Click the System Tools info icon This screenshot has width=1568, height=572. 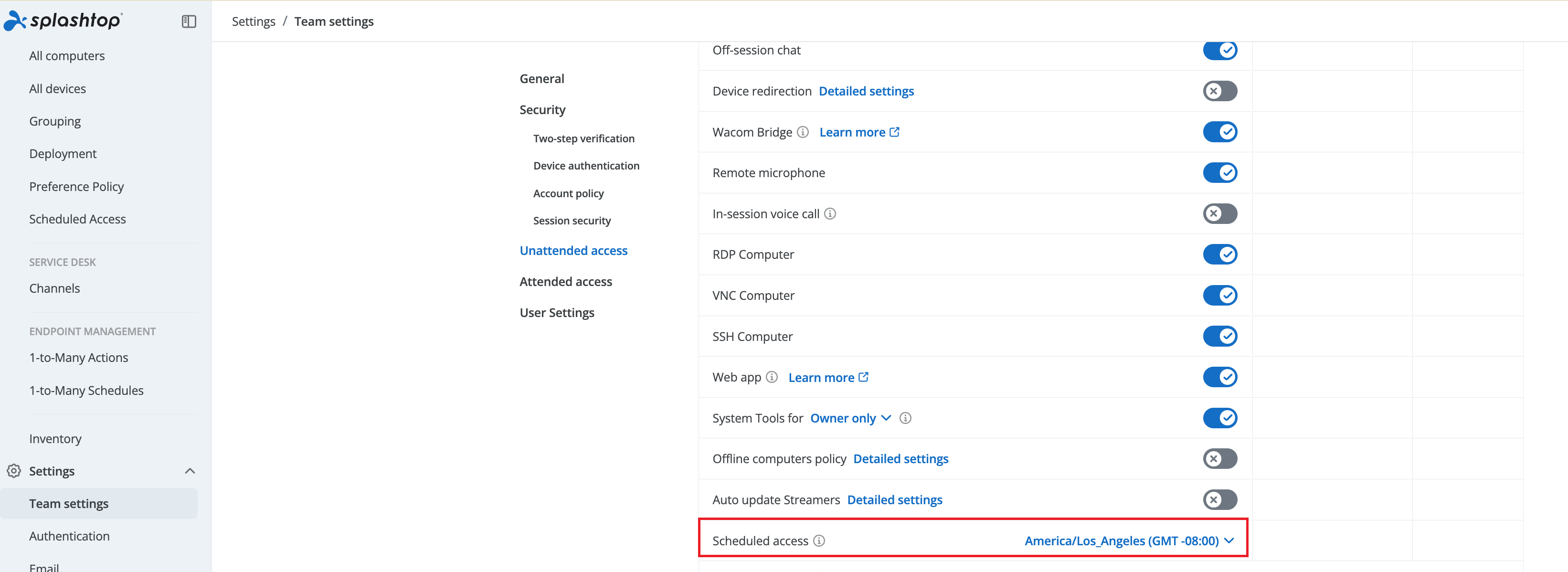pos(905,418)
